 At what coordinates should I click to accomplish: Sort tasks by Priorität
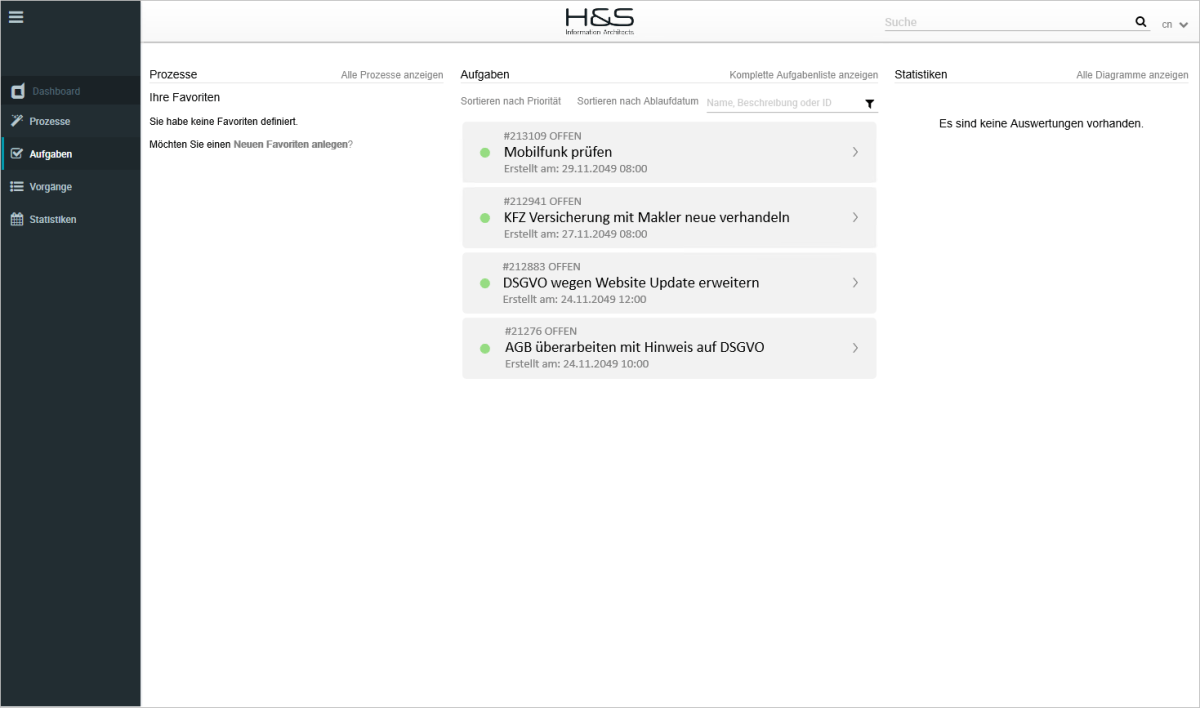point(511,102)
